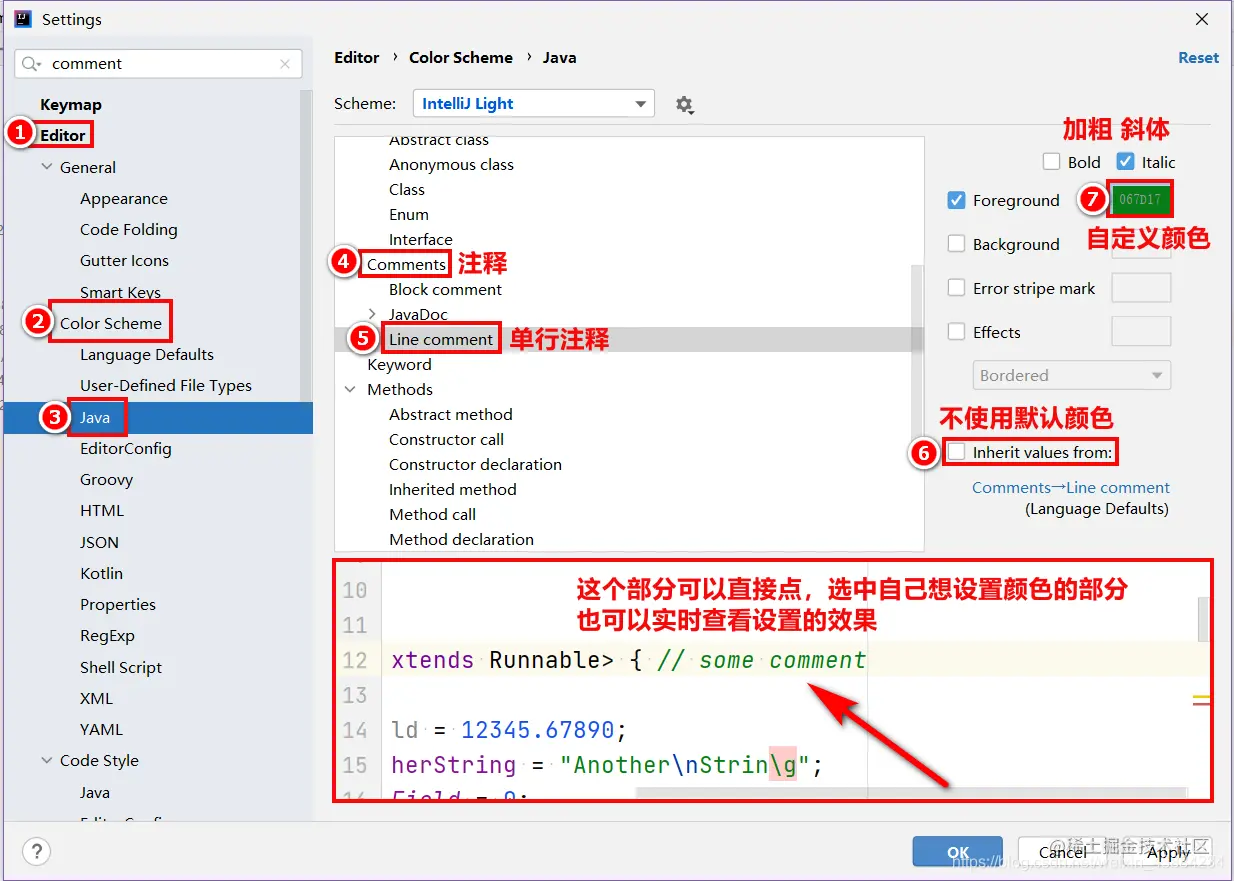The height and width of the screenshot is (881, 1234).
Task: Uncheck the Italic checkbox
Action: click(1126, 162)
